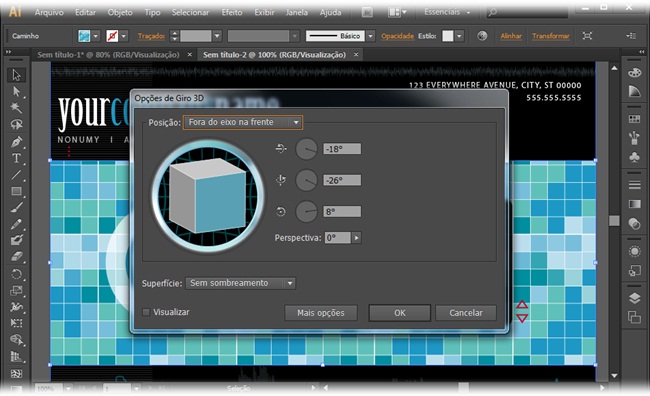Switch to the Sem título-1 document tab

pyautogui.click(x=109, y=55)
